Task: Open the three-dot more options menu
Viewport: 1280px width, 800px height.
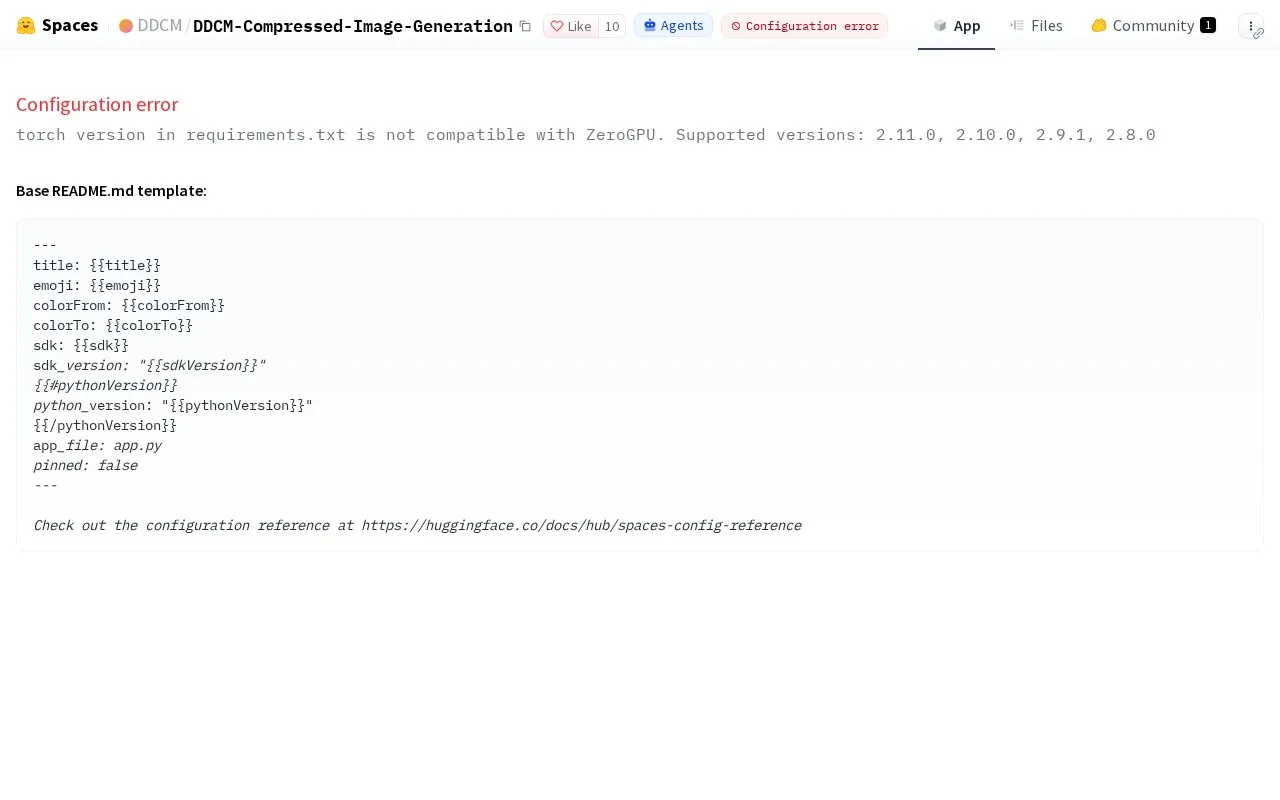Action: click(1251, 26)
